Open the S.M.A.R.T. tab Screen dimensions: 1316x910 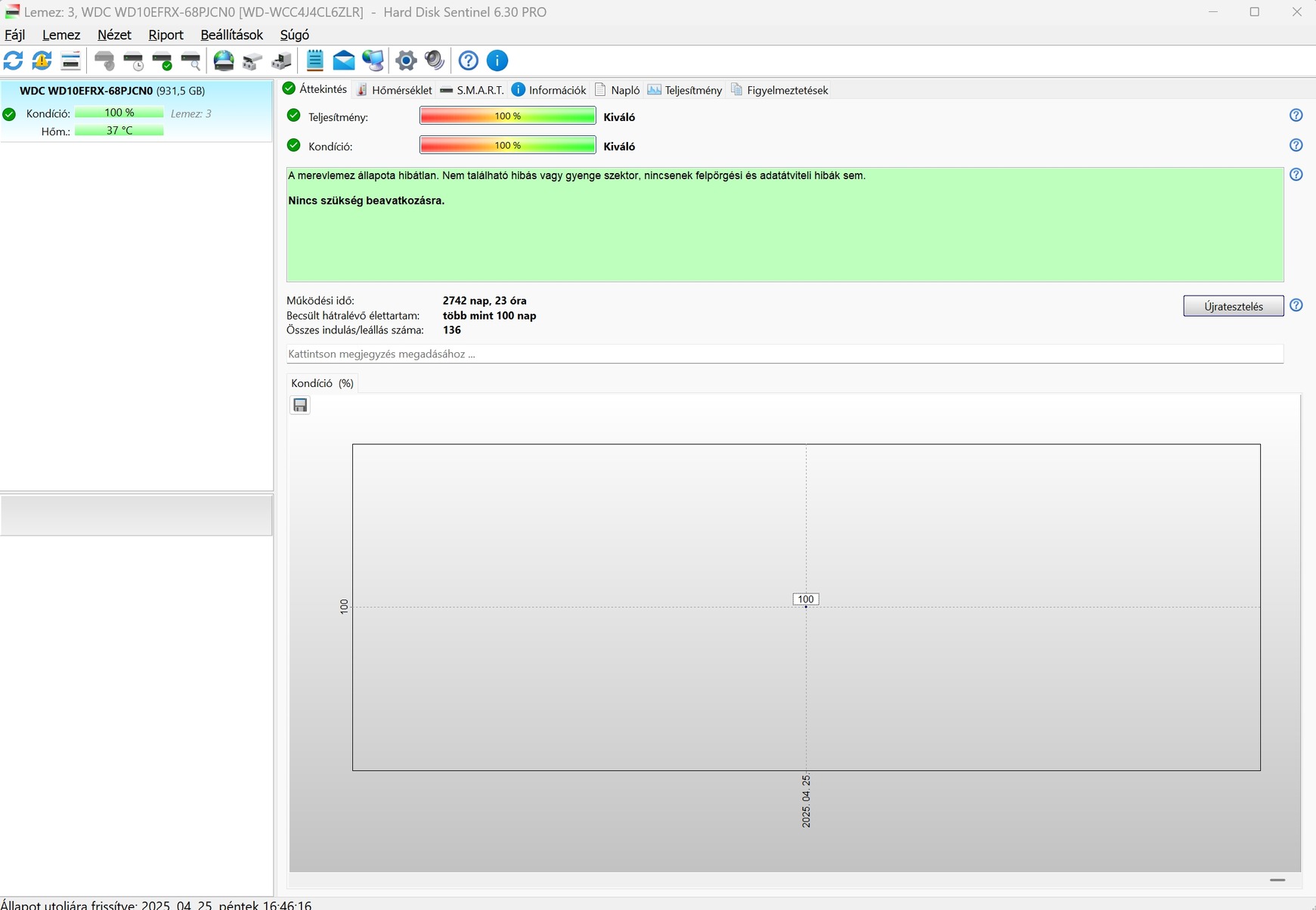click(x=472, y=90)
